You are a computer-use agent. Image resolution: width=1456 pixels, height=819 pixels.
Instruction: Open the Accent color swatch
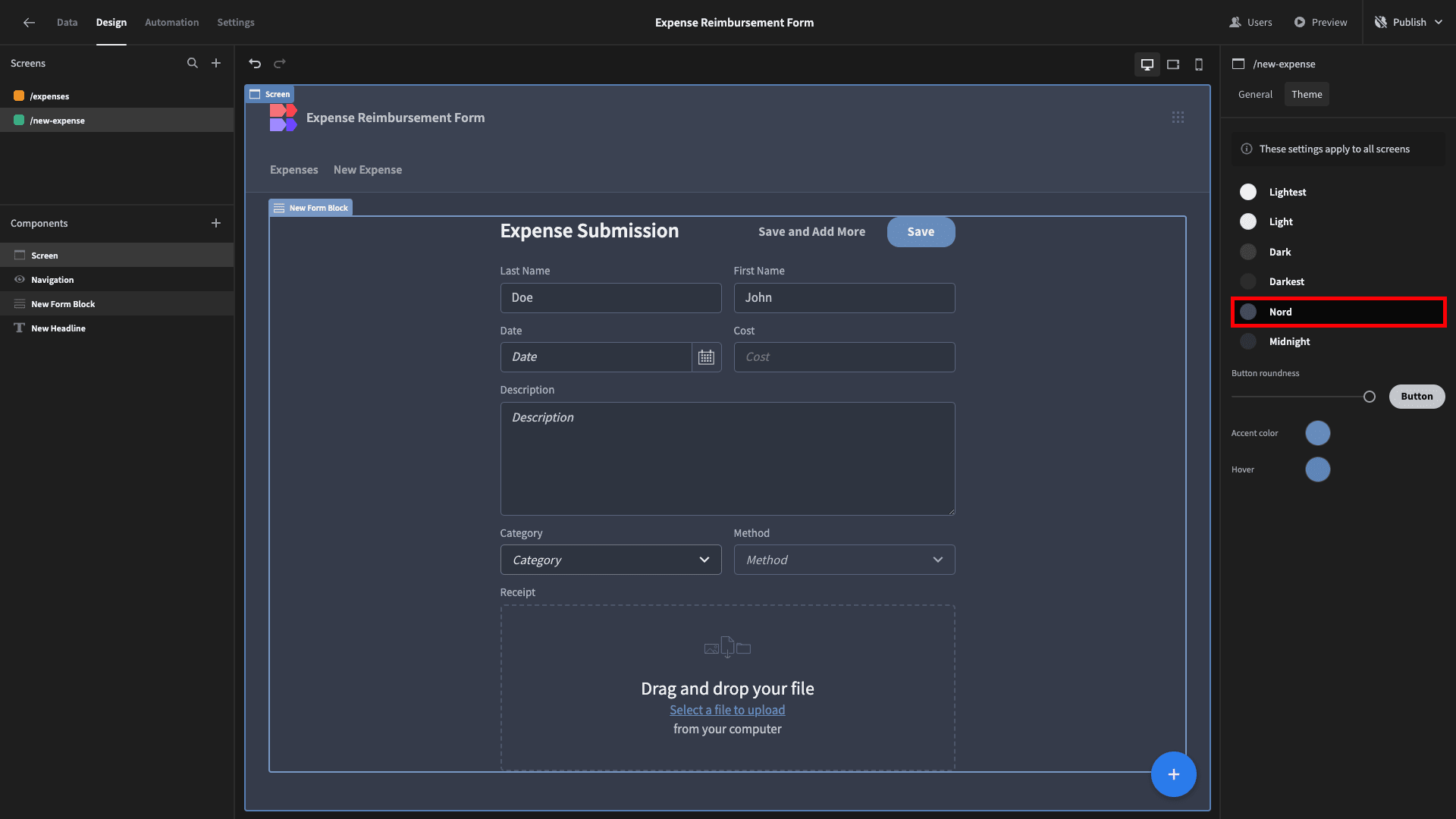click(x=1318, y=433)
